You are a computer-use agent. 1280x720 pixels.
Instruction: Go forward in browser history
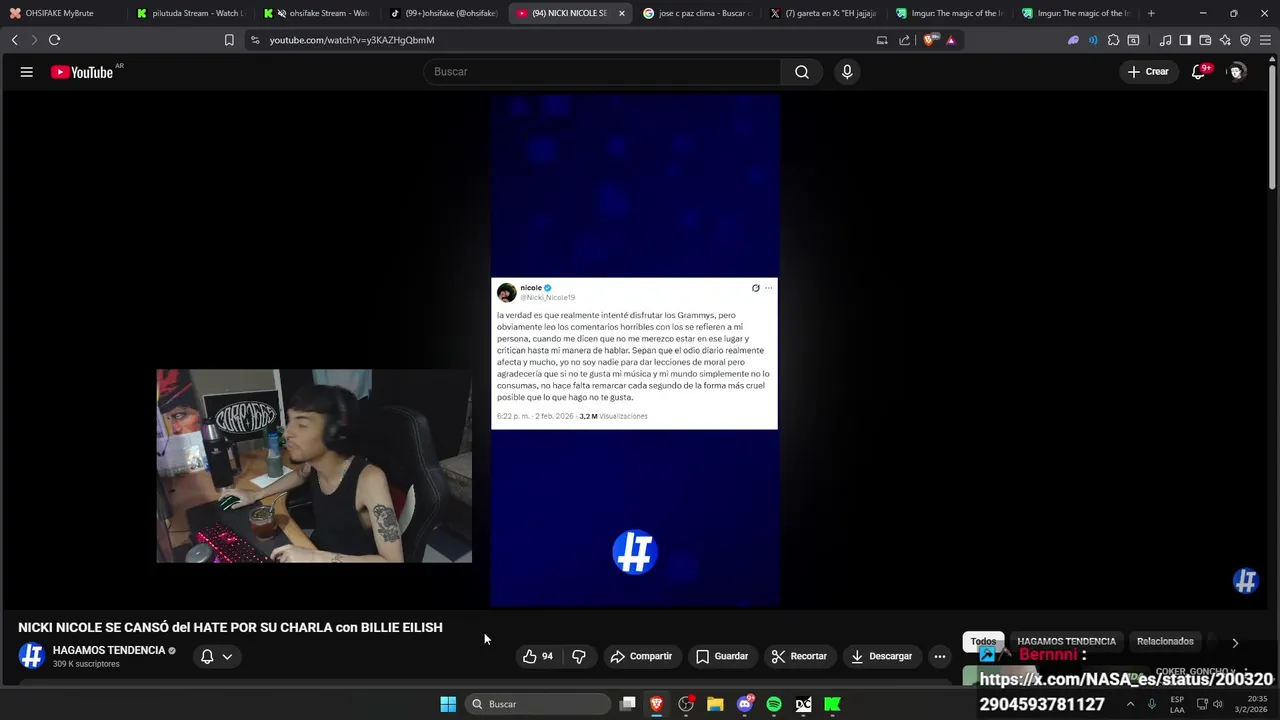coord(33,40)
